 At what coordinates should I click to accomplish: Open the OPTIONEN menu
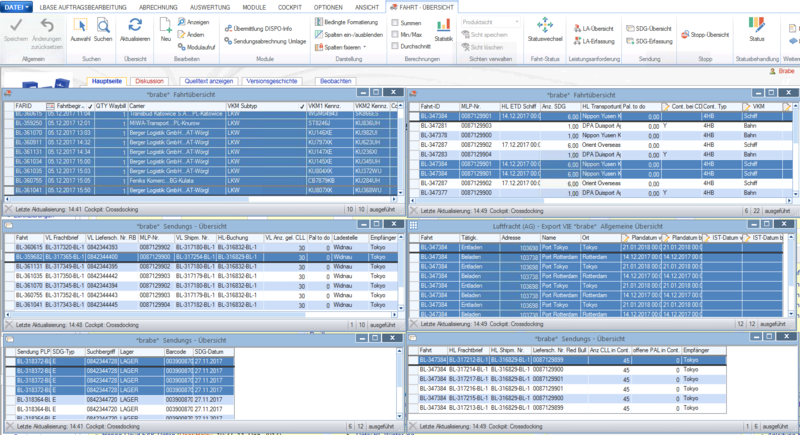click(x=328, y=8)
